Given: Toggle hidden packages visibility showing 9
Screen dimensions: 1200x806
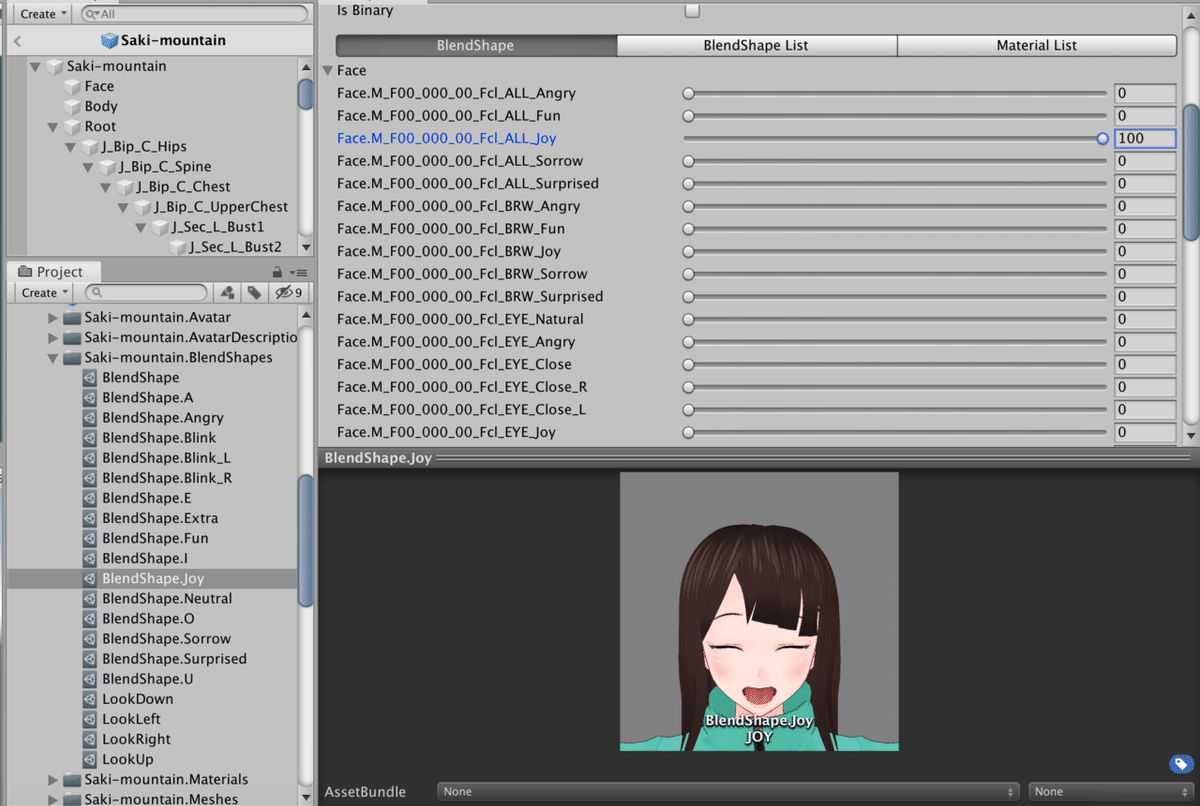Looking at the screenshot, I should [x=288, y=293].
